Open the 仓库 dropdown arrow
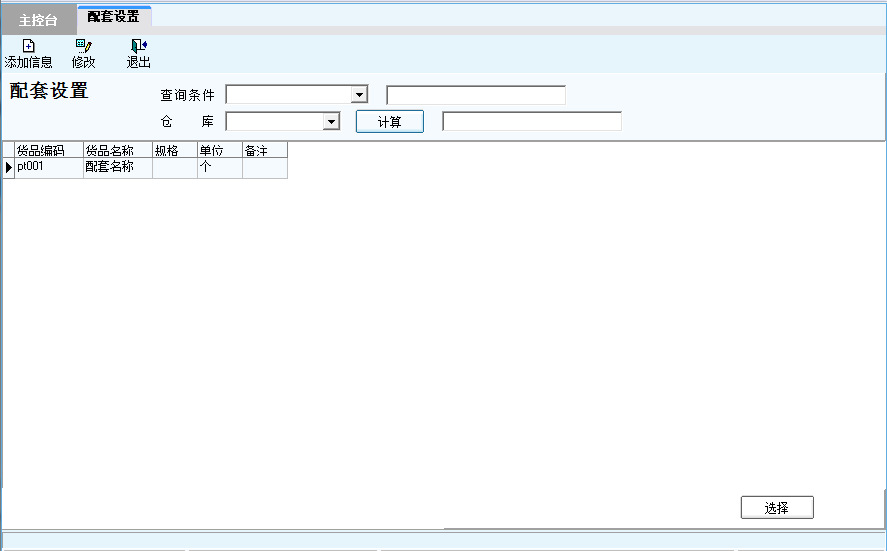 331,121
